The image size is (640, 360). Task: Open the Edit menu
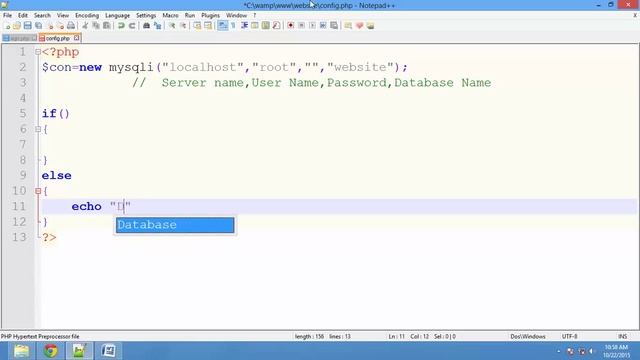coord(23,15)
